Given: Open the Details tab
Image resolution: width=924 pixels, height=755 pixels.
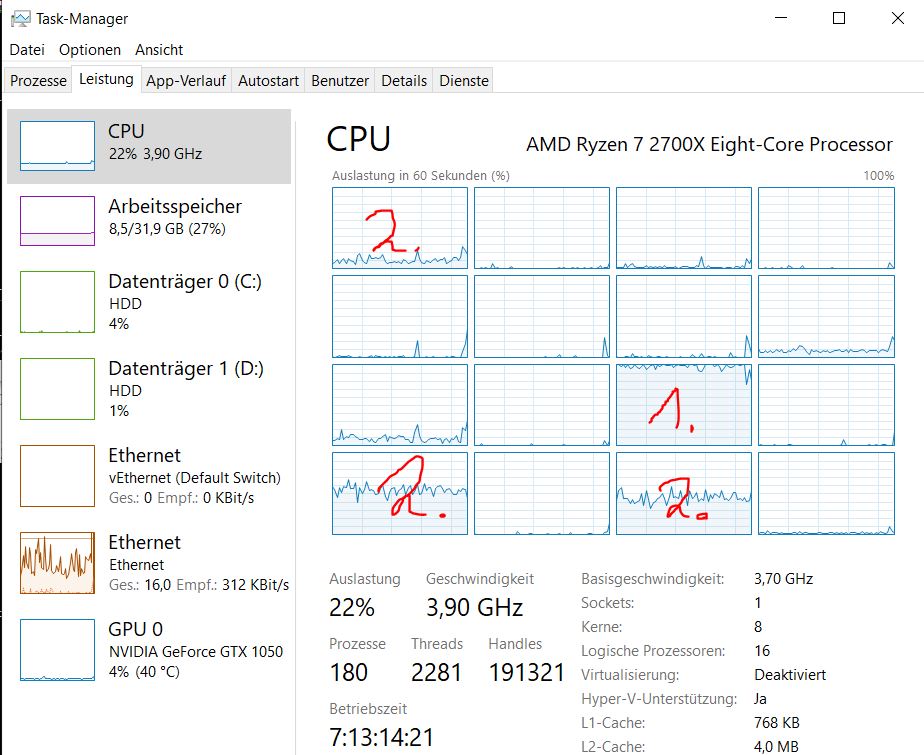Looking at the screenshot, I should click(x=404, y=81).
